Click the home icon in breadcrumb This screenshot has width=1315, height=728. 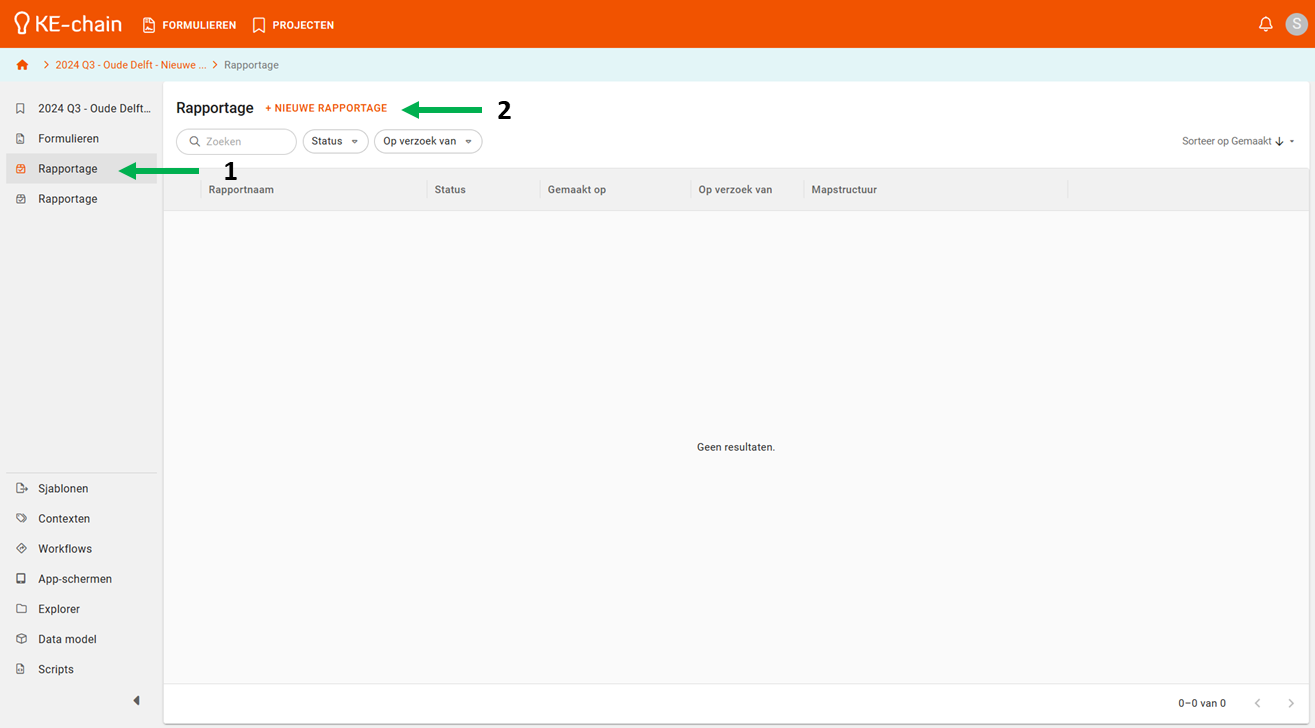point(22,65)
